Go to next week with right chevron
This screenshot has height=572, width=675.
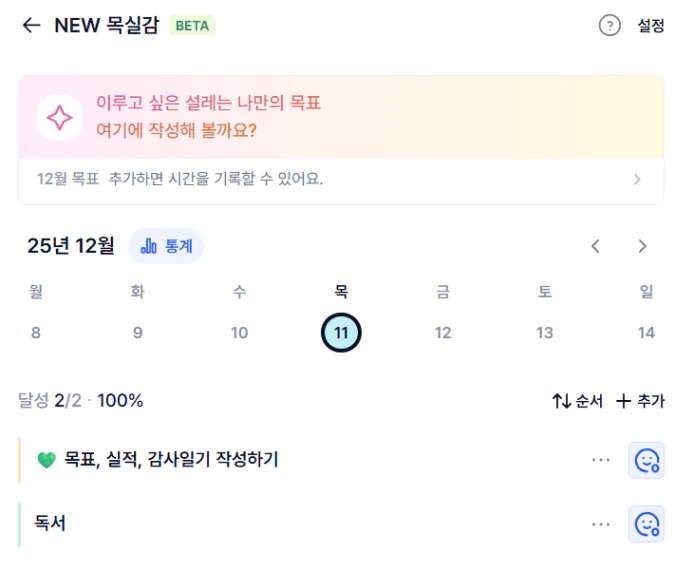[x=642, y=246]
